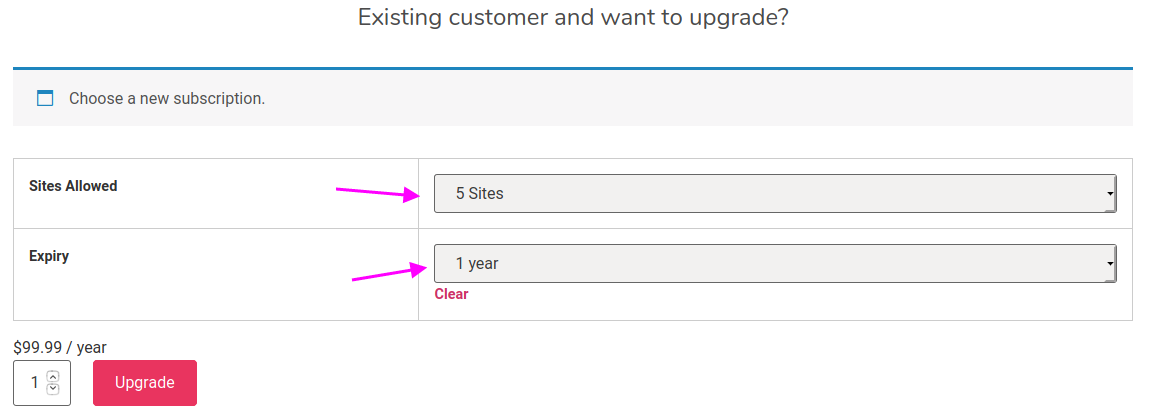Click the 'Choose a new subscription.' notice text
The image size is (1149, 415).
pos(167,98)
